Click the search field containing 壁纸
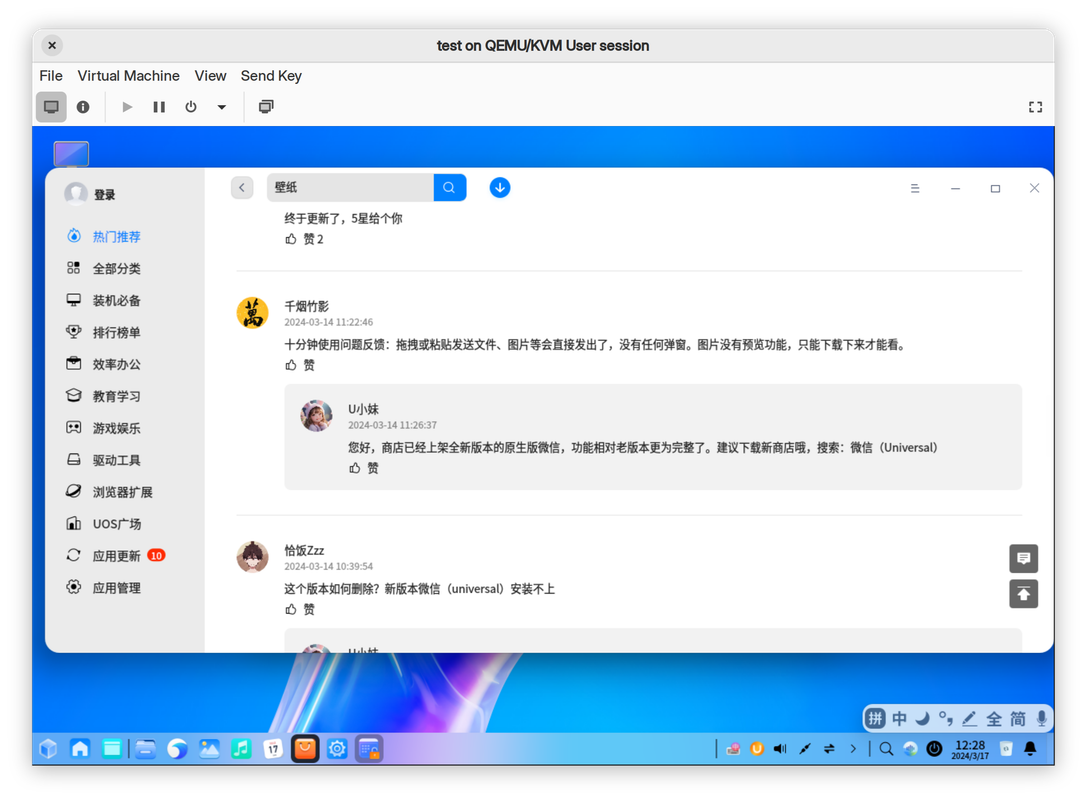Viewport: 1086px width, 800px height. (350, 188)
